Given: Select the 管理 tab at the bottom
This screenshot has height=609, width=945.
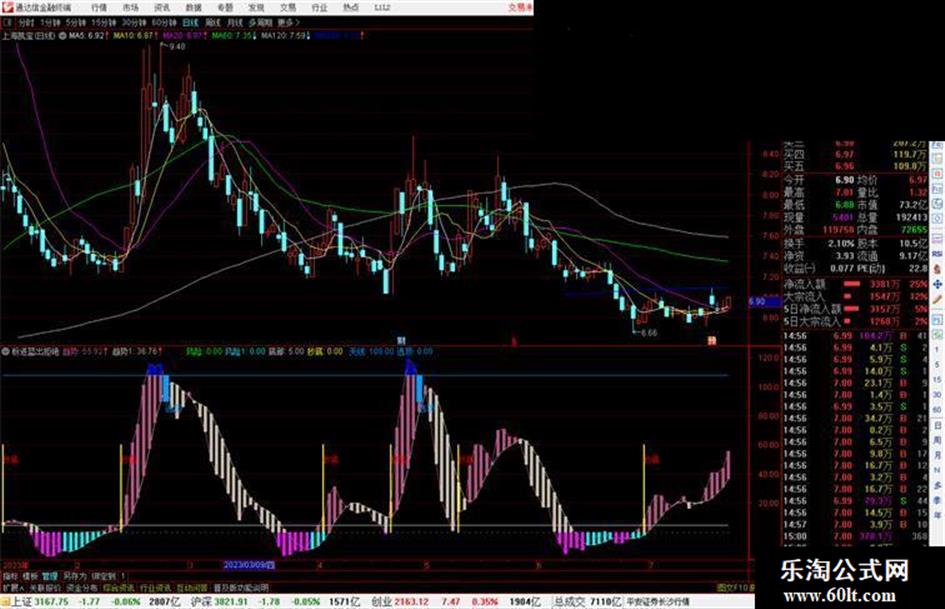Looking at the screenshot, I should click(50, 576).
